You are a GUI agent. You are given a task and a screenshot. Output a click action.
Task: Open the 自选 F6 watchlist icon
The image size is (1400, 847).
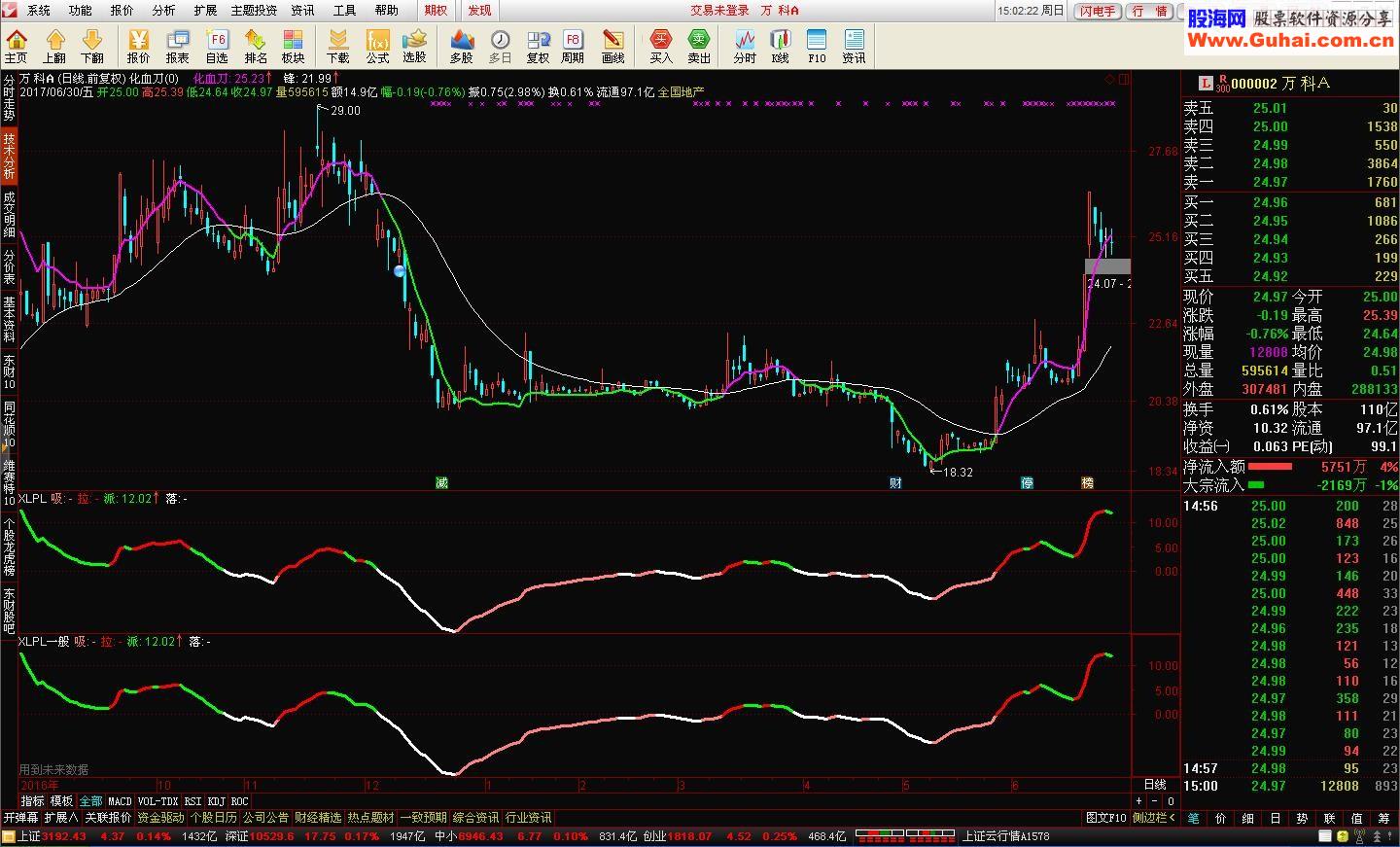coord(217,46)
